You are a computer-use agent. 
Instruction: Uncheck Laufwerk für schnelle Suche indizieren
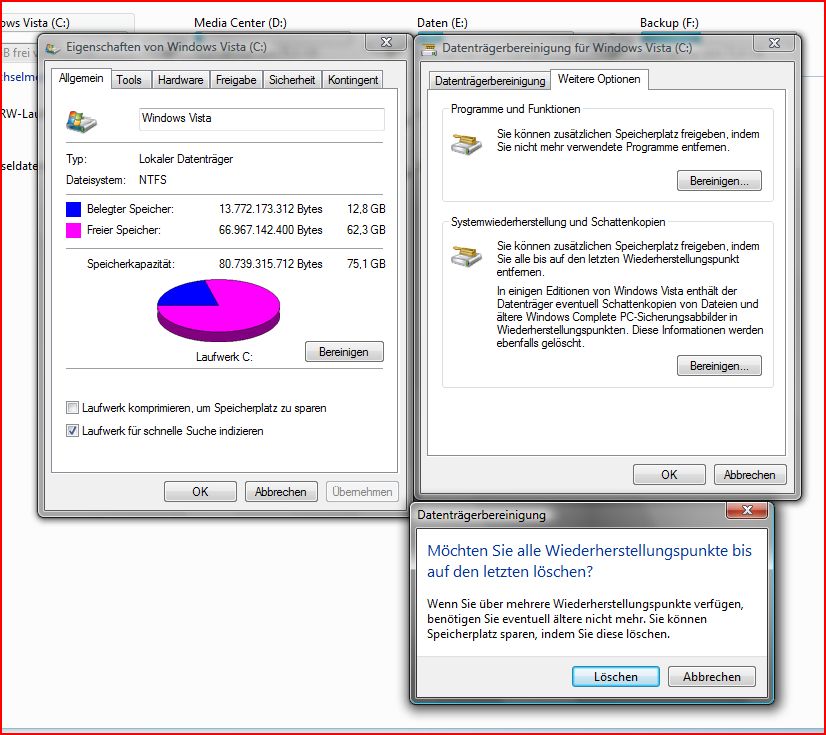[72, 430]
